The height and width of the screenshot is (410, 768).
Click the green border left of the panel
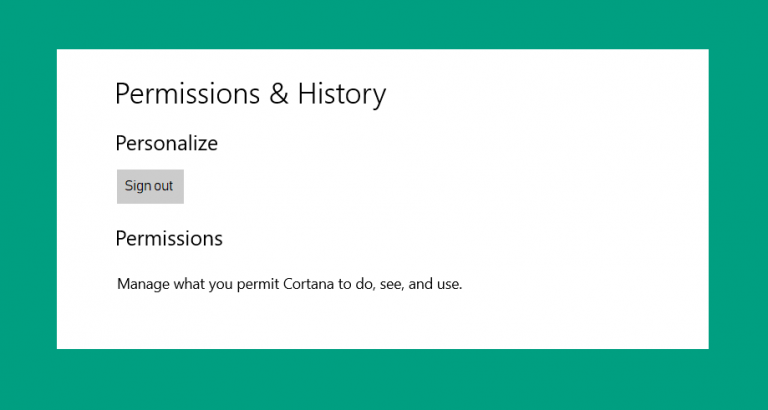pyautogui.click(x=28, y=199)
